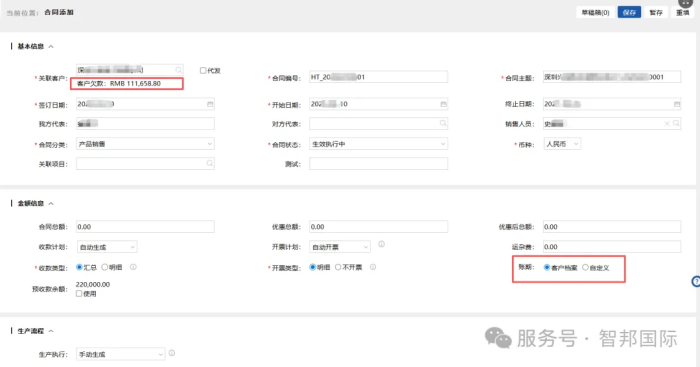This screenshot has width=700, height=367.
Task: Click into the 测试 input field
Action: tap(379, 163)
